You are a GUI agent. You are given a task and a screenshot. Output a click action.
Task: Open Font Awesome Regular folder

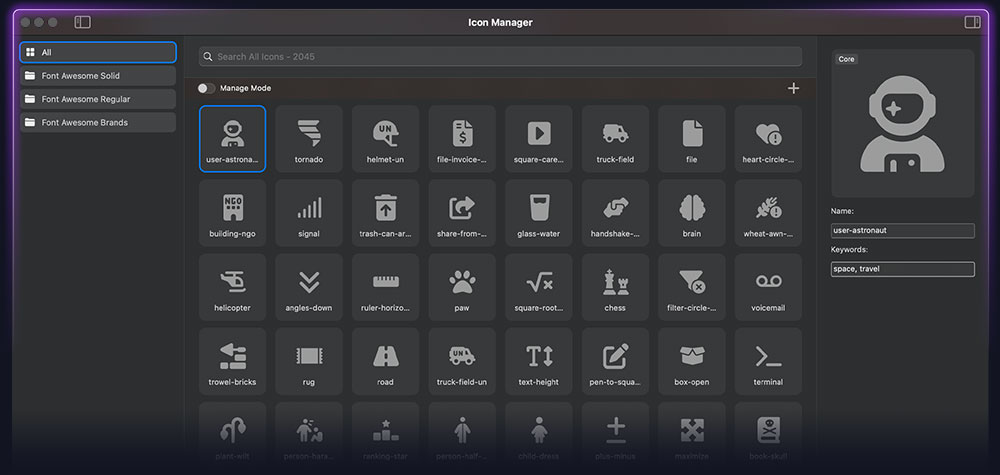(98, 99)
